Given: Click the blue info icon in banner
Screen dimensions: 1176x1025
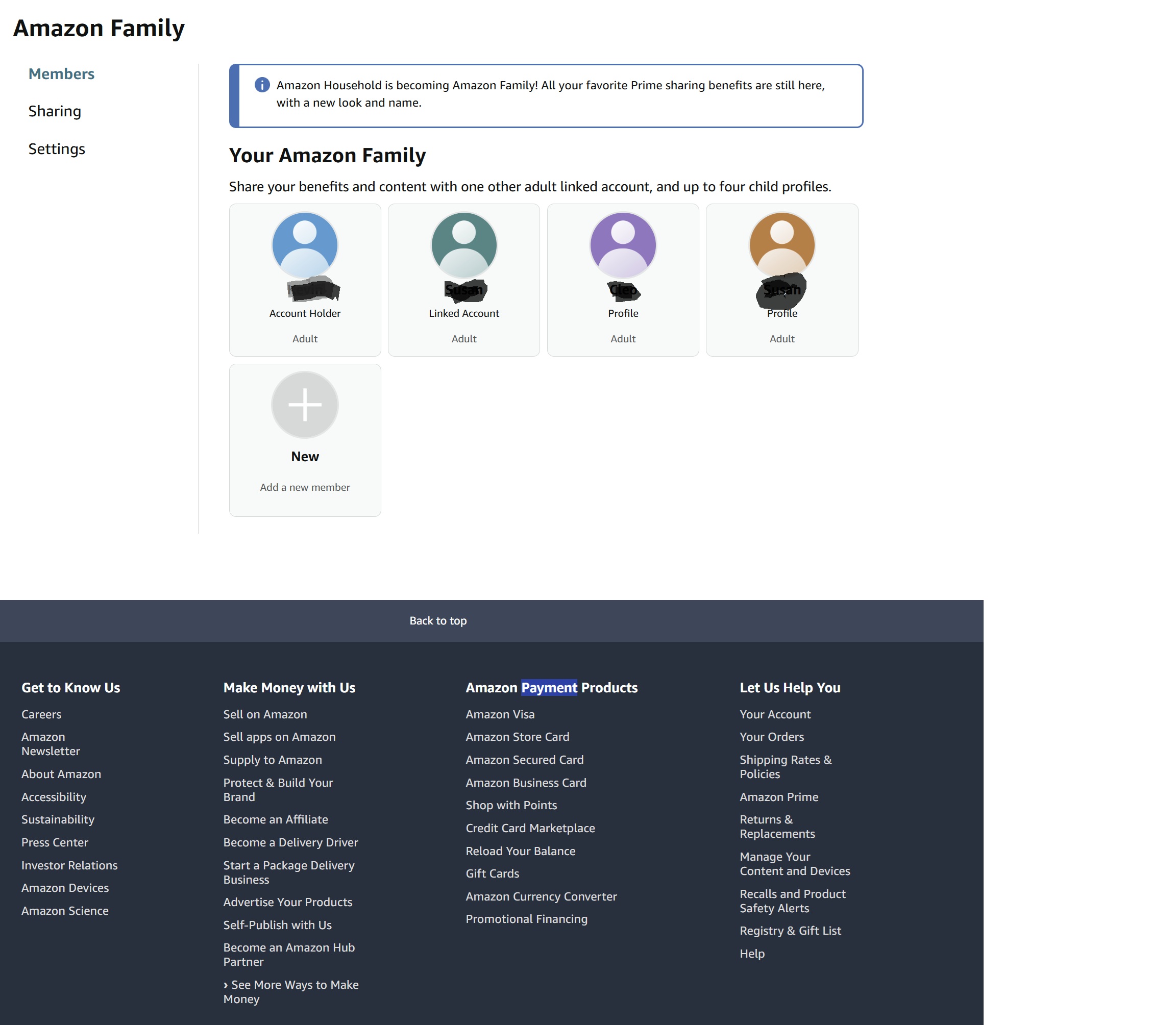Looking at the screenshot, I should coord(262,85).
